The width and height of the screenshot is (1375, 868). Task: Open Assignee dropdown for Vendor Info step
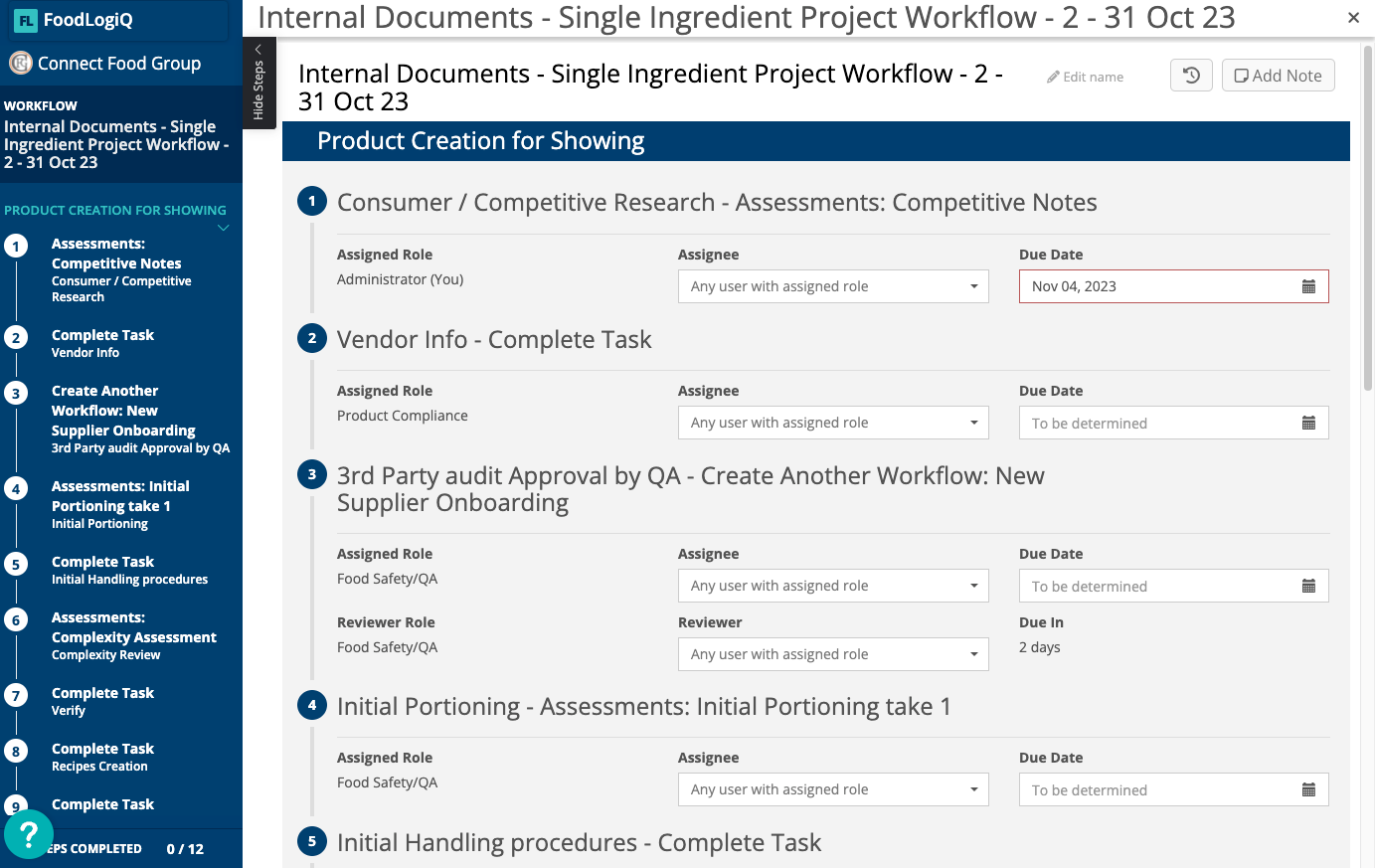click(x=833, y=423)
